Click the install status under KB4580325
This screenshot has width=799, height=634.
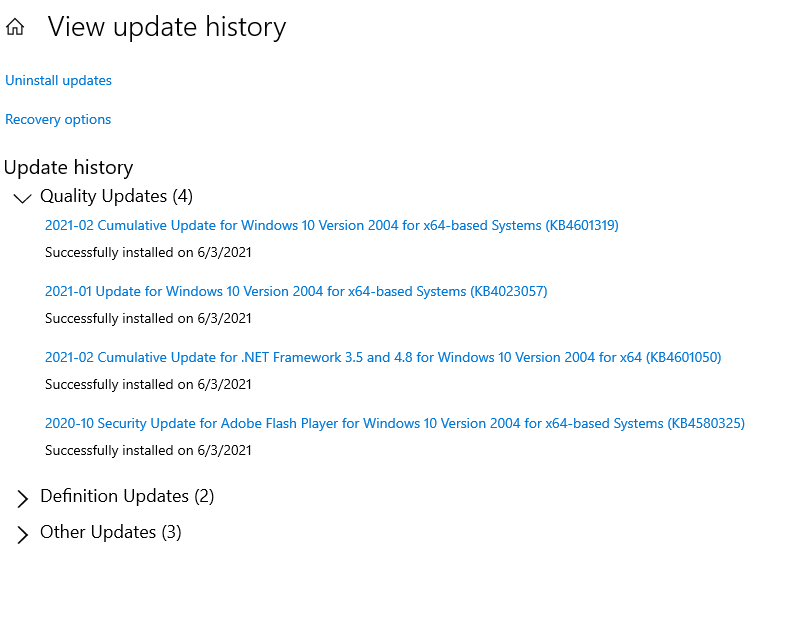tap(148, 450)
